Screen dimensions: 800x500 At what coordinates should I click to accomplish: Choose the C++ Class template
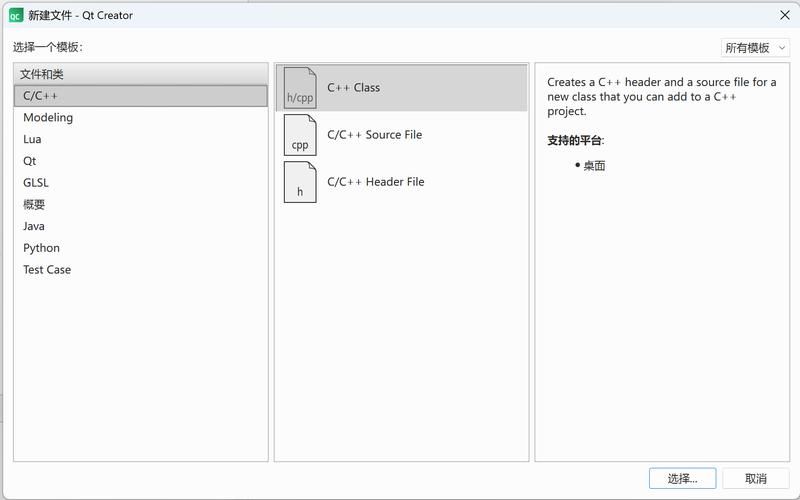point(402,88)
